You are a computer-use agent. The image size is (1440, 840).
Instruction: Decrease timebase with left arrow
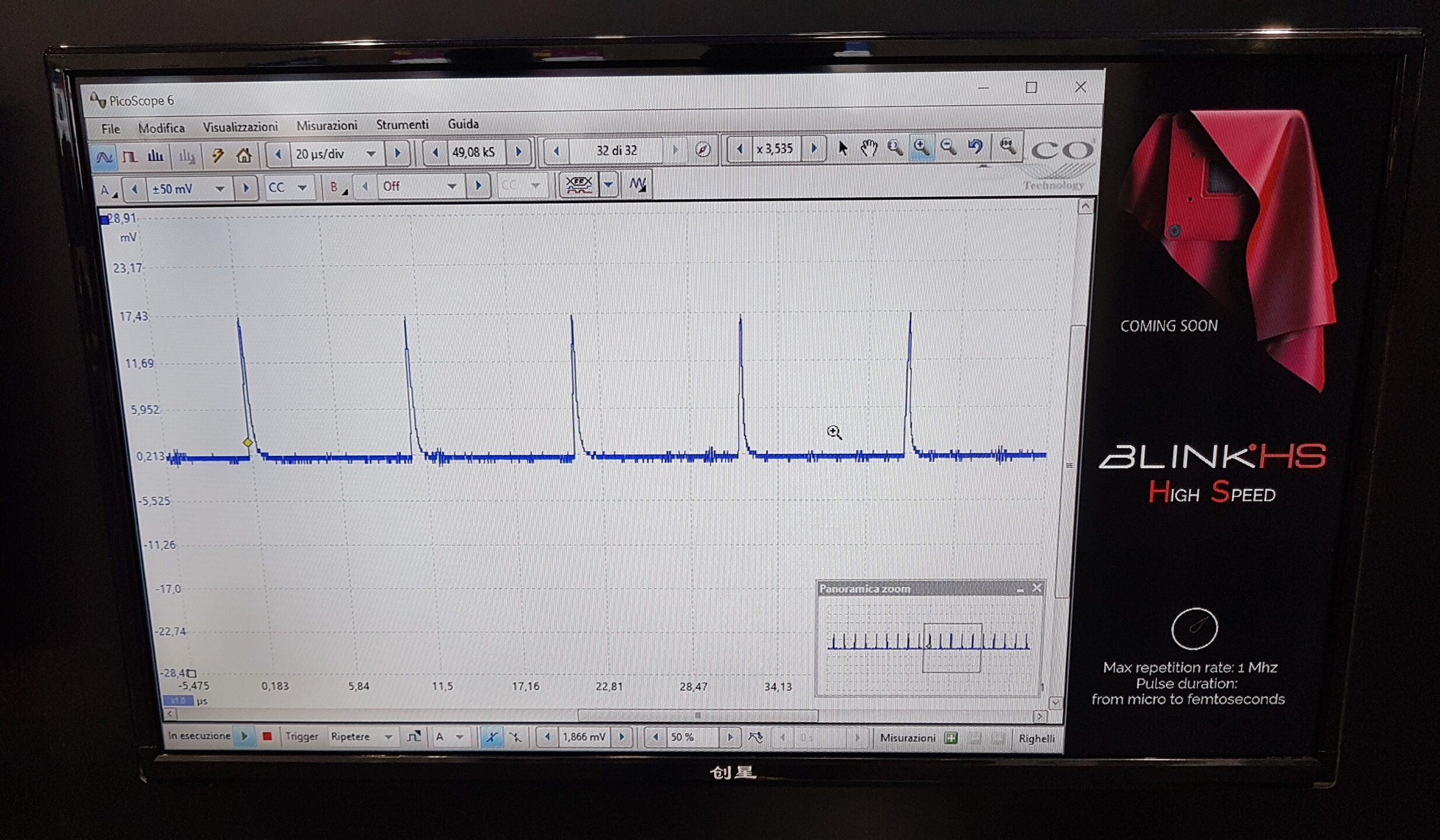click(278, 155)
